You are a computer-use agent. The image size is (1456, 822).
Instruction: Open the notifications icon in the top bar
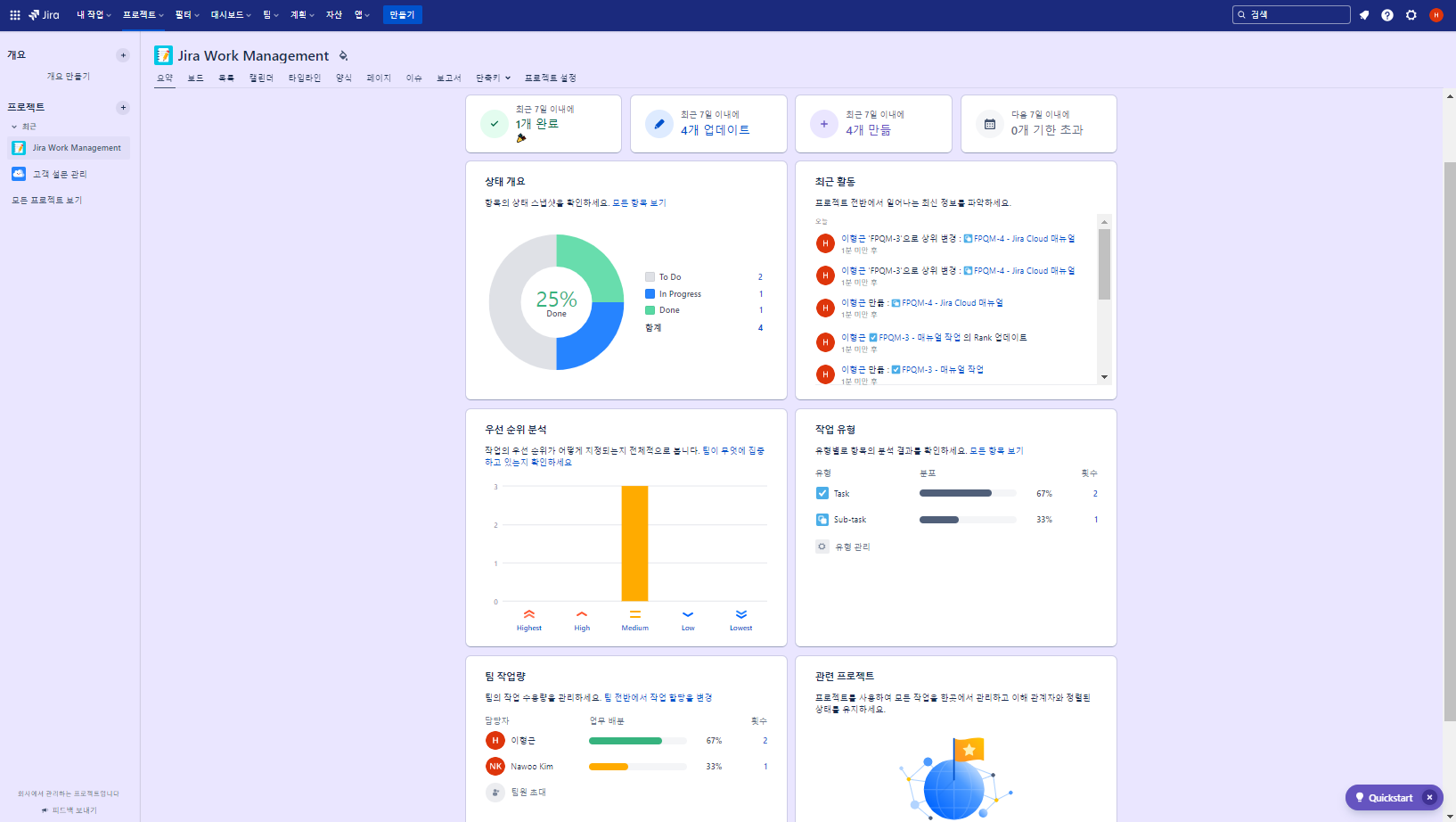tap(1363, 15)
